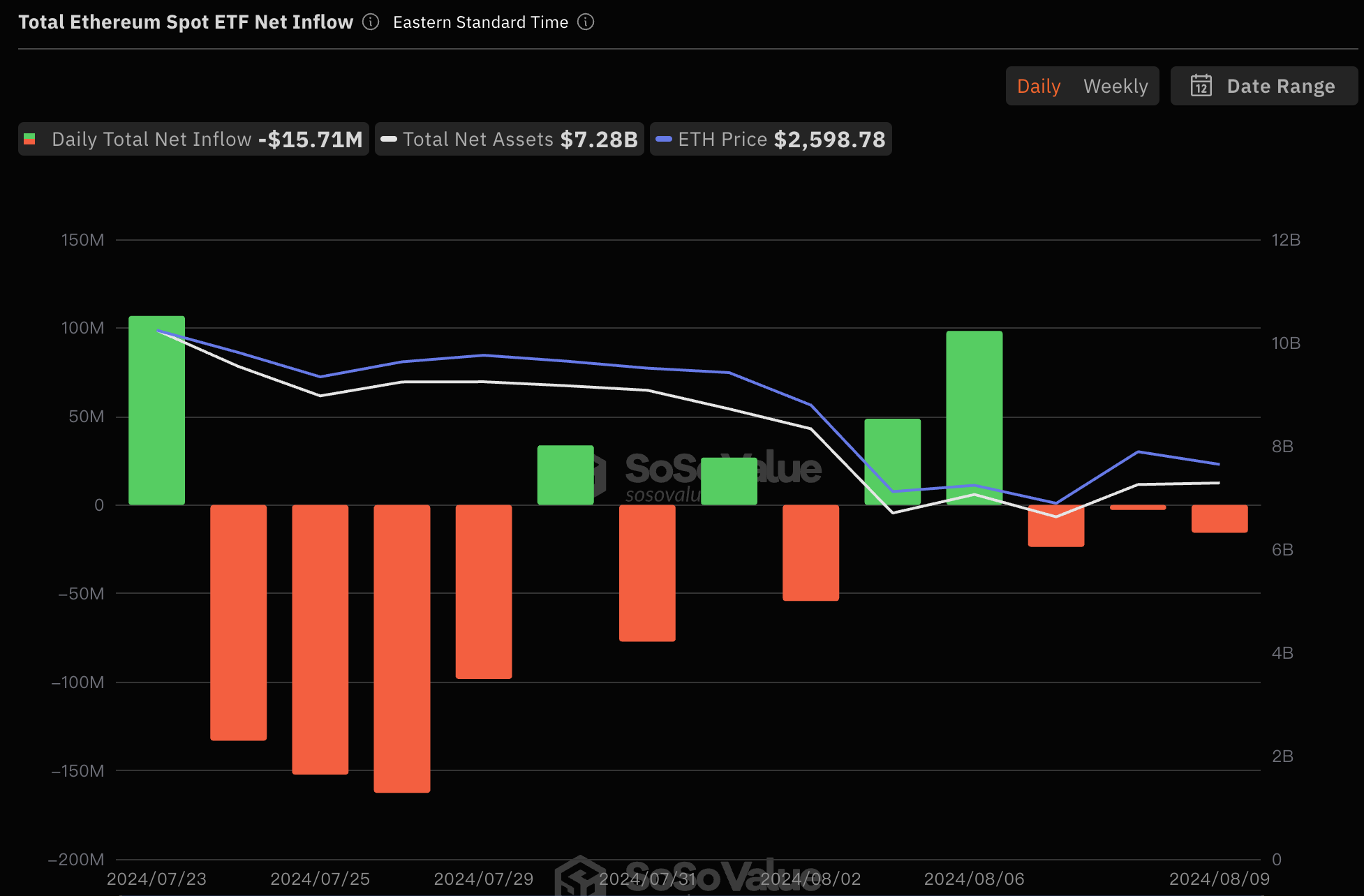Viewport: 1364px width, 896px height.
Task: Select the large green 2024/08/06 inflow bar
Action: pos(974,418)
